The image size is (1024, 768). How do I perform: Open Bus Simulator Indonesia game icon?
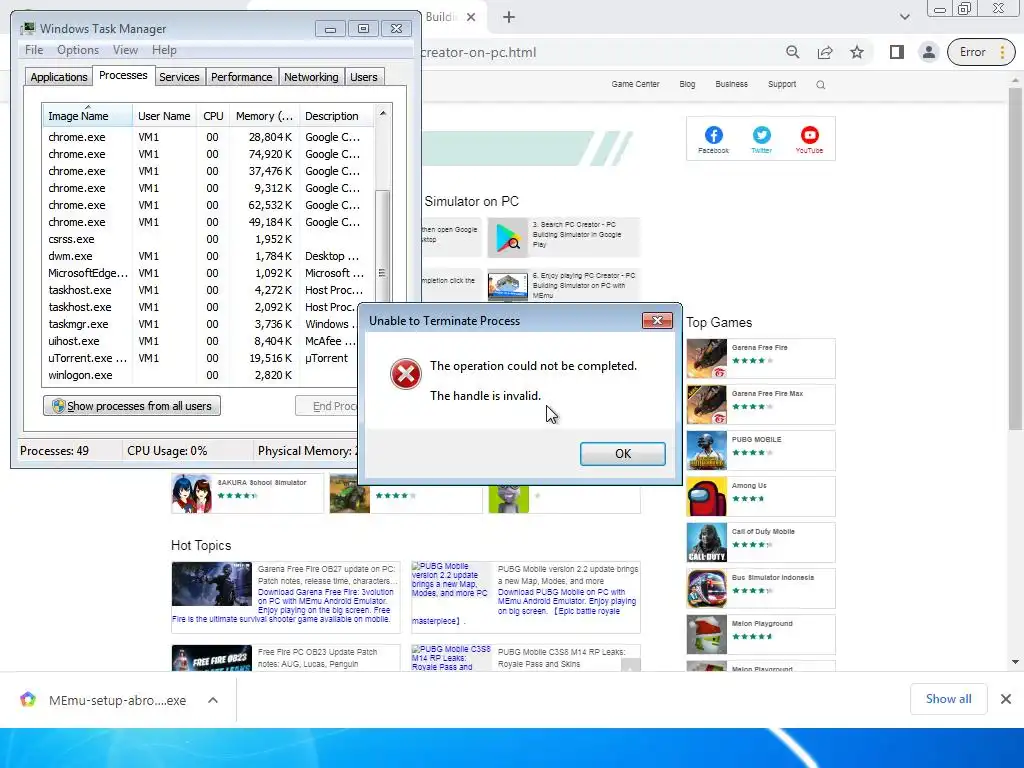(707, 588)
